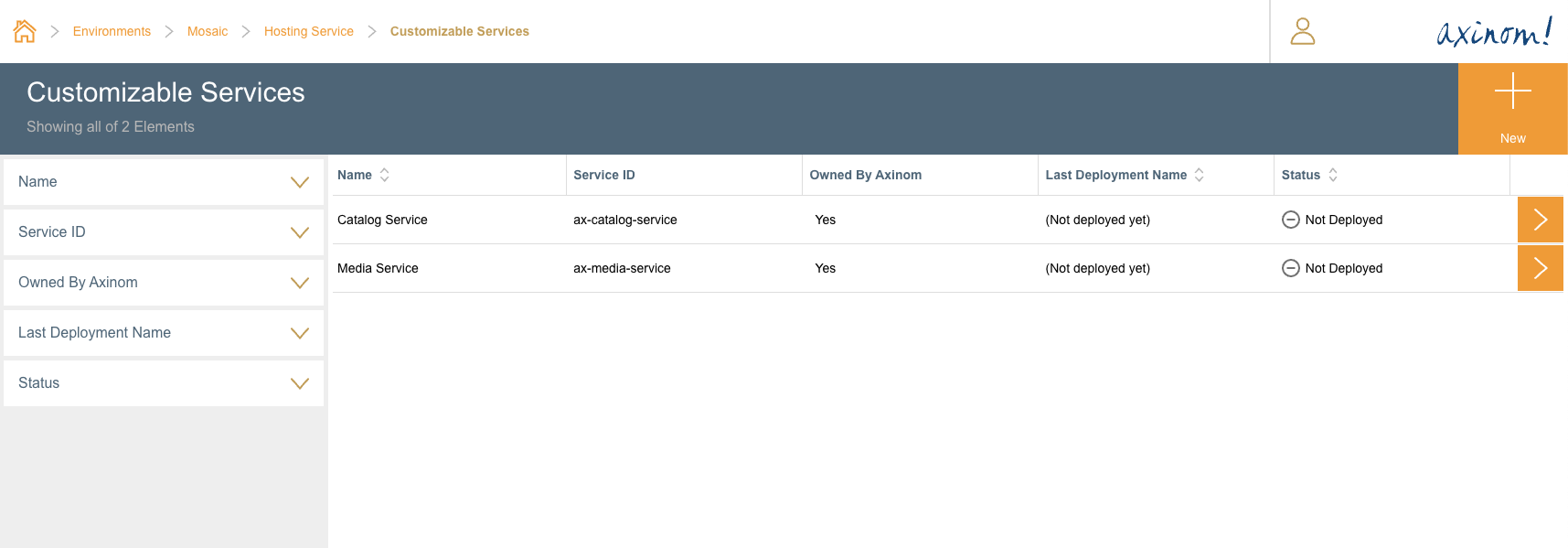1568x548 pixels.
Task: Open the user profile icon
Action: tap(1302, 31)
